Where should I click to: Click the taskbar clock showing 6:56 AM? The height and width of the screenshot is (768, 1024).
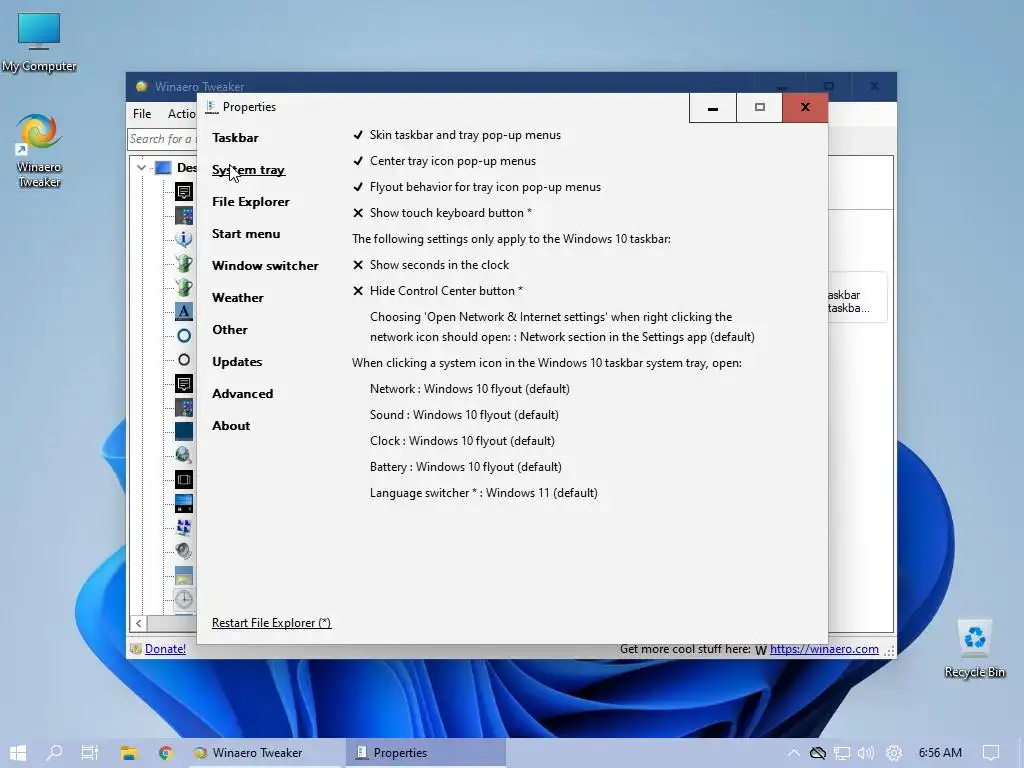tap(940, 753)
